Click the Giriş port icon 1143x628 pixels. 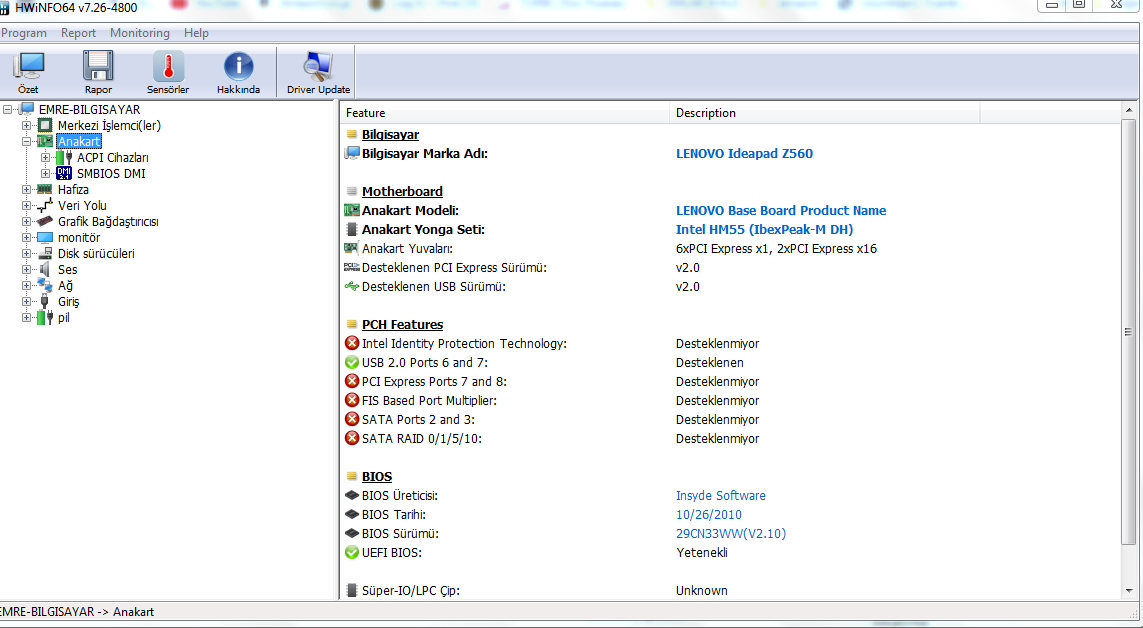point(45,302)
